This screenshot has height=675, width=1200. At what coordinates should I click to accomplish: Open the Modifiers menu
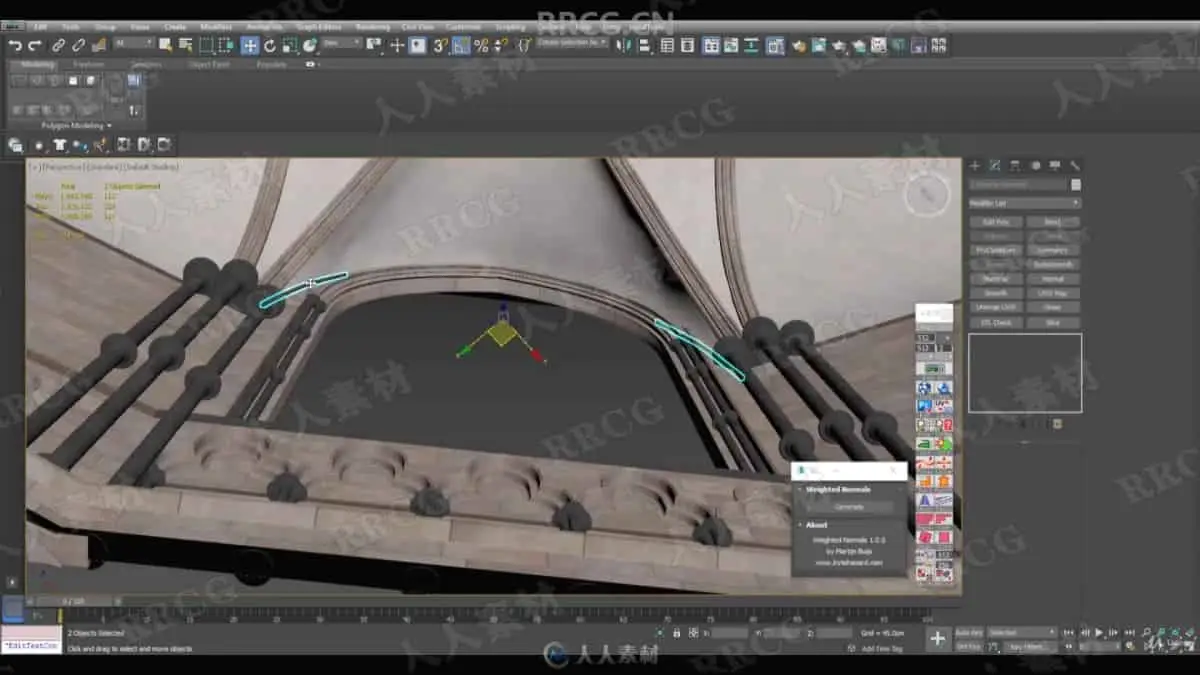pyautogui.click(x=216, y=26)
